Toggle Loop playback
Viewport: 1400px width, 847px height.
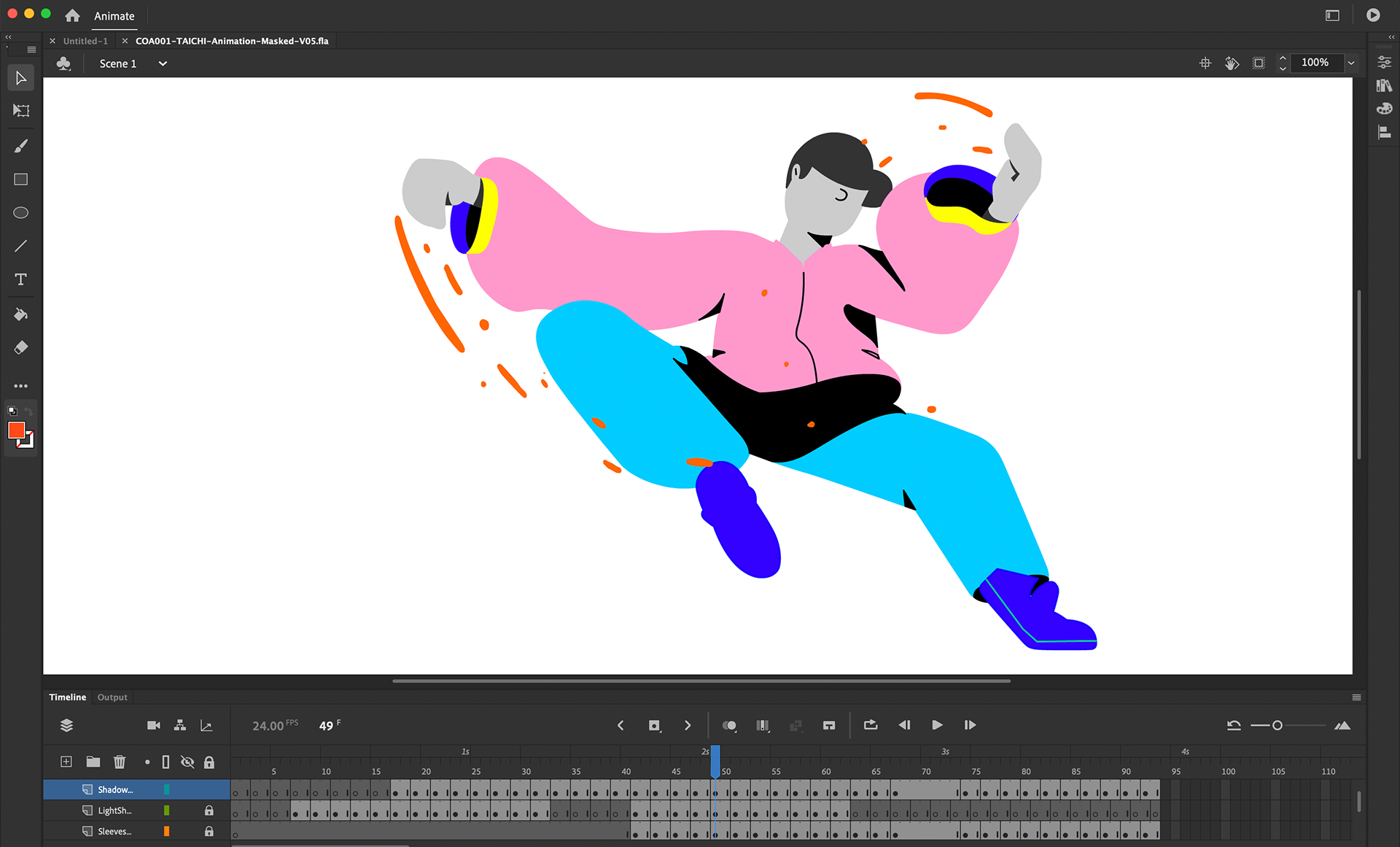pos(871,725)
